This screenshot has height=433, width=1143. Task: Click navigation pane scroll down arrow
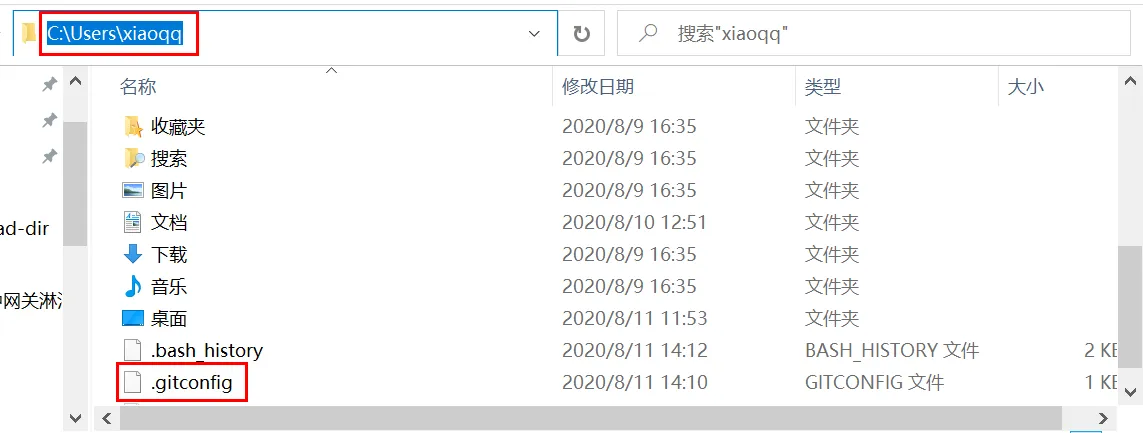76,418
